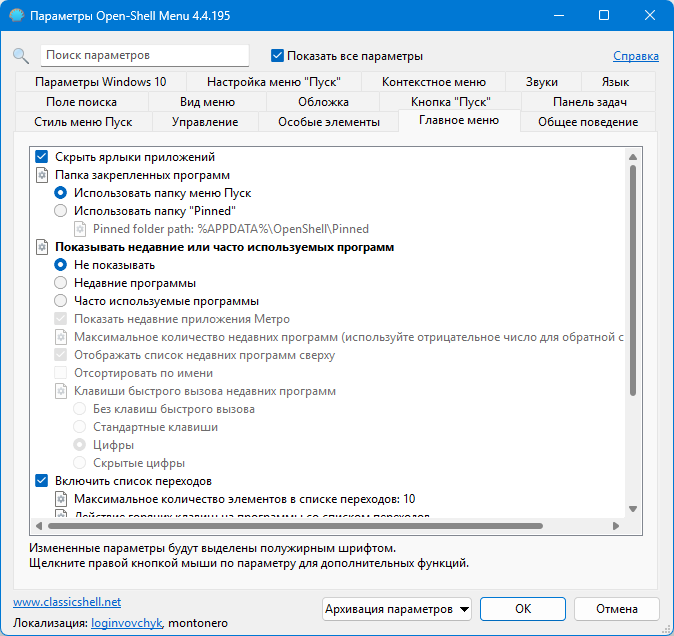Open the Справка help link
674x636 pixels.
click(636, 56)
